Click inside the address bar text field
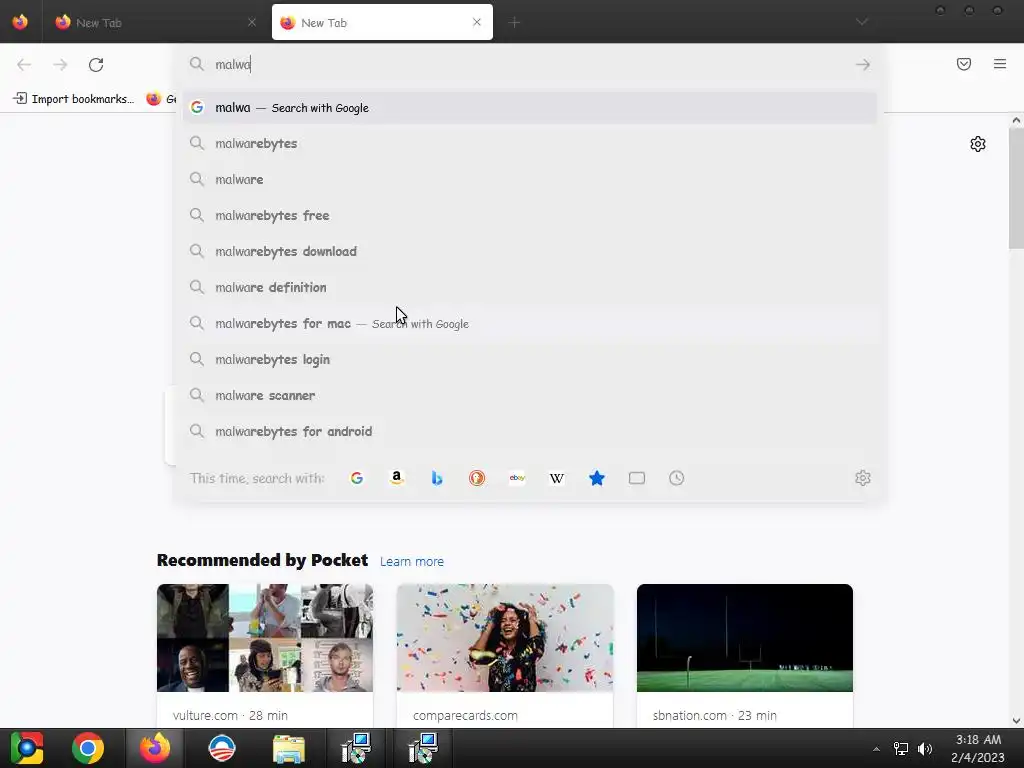The height and width of the screenshot is (768, 1024). [529, 64]
